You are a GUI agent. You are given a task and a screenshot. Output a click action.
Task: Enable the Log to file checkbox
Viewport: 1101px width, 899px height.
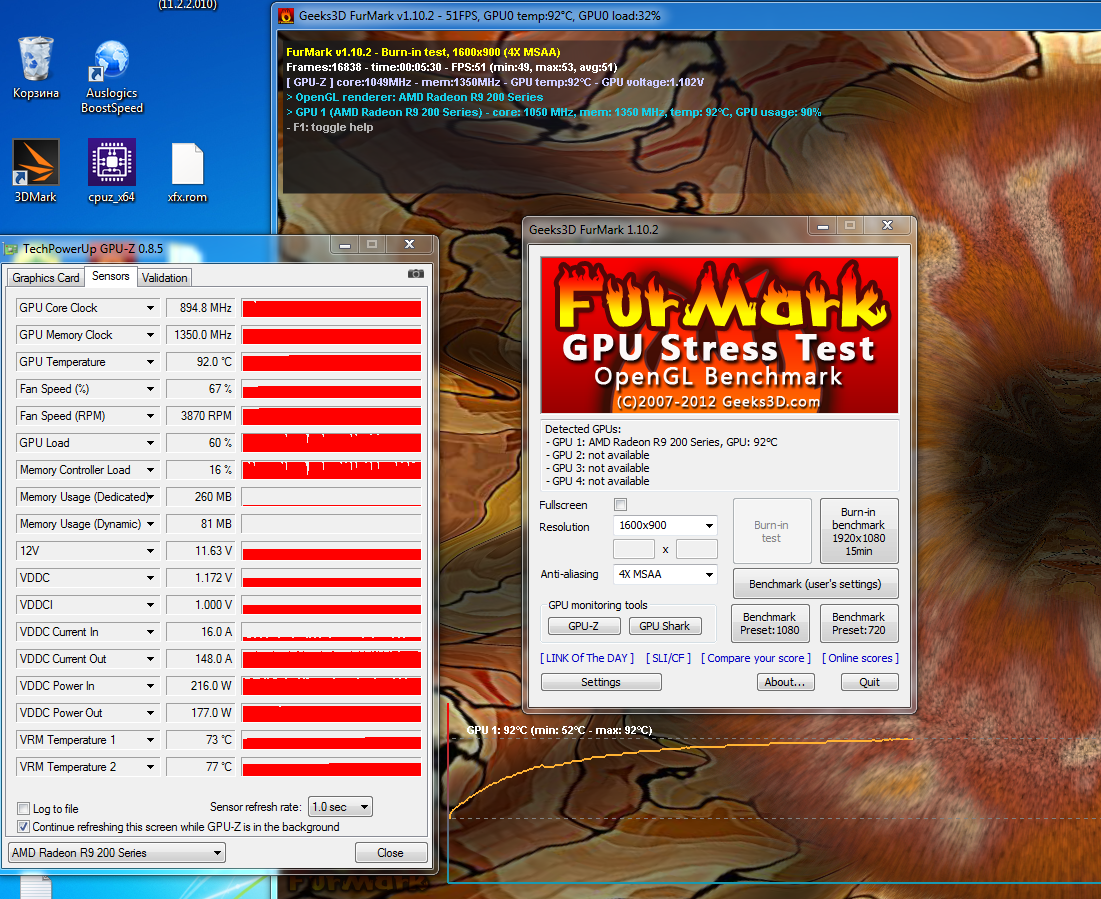(23, 808)
